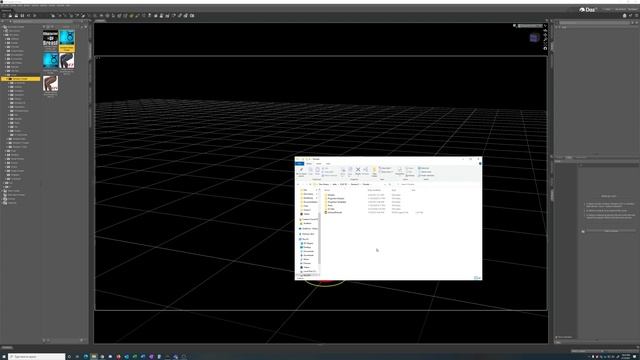Switch Explorer to the large icons view toggle
The width and height of the screenshot is (640, 360).
pos(479,278)
